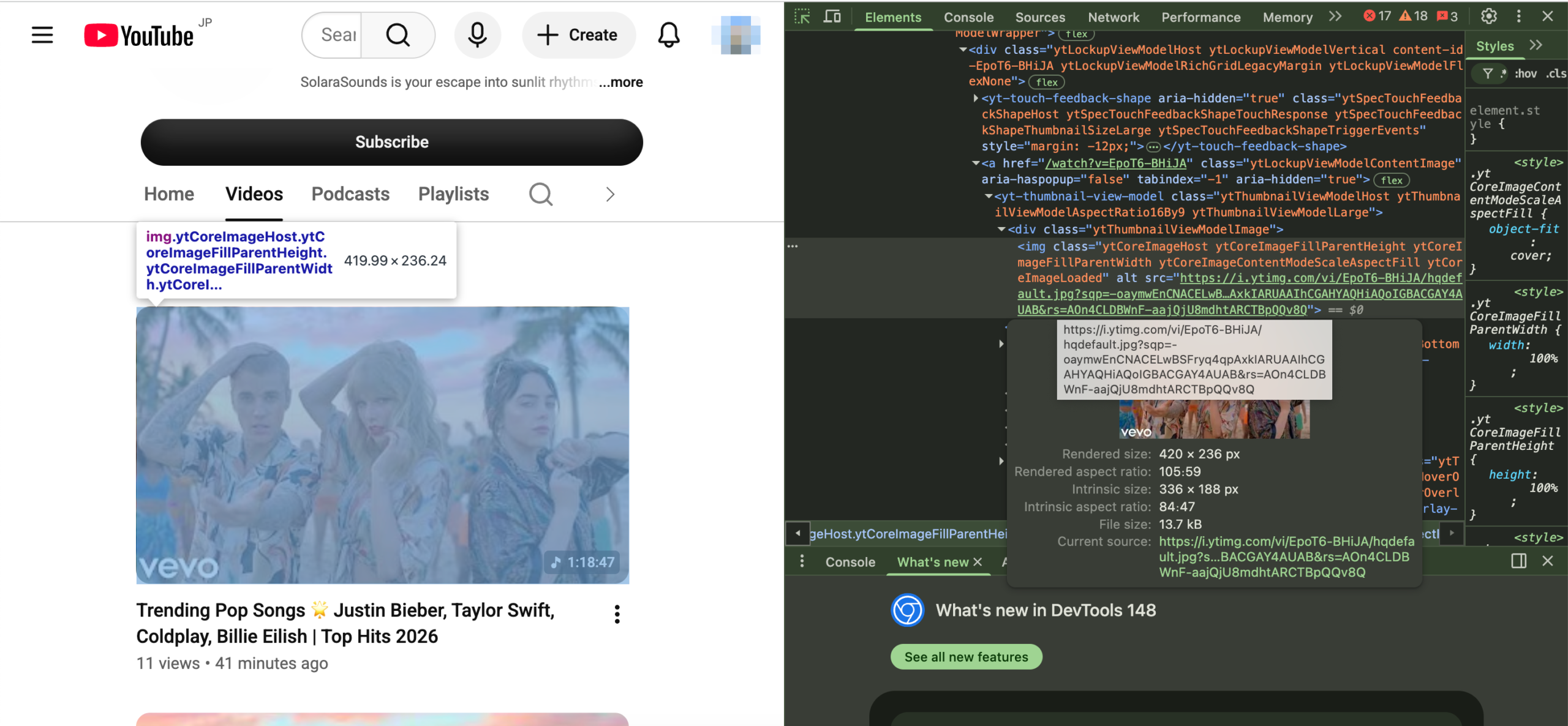Click ellipsis before selected img node
Screen dimensions: 1568x726
click(793, 246)
